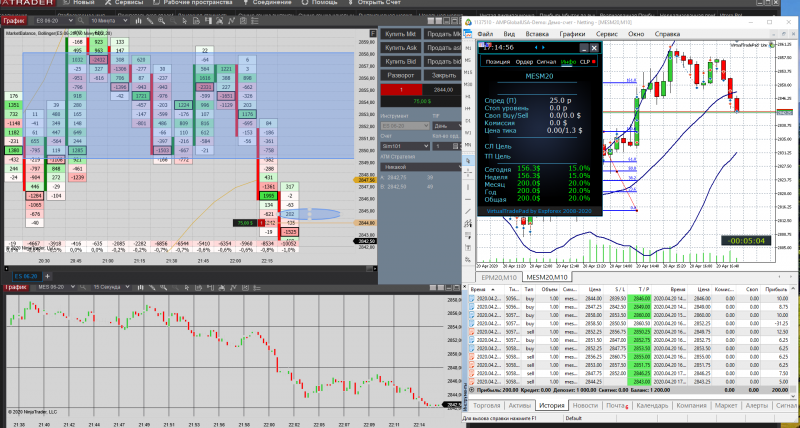Select trendline tool in MetaTrader sidebar
The height and width of the screenshot is (428, 800).
(468, 211)
